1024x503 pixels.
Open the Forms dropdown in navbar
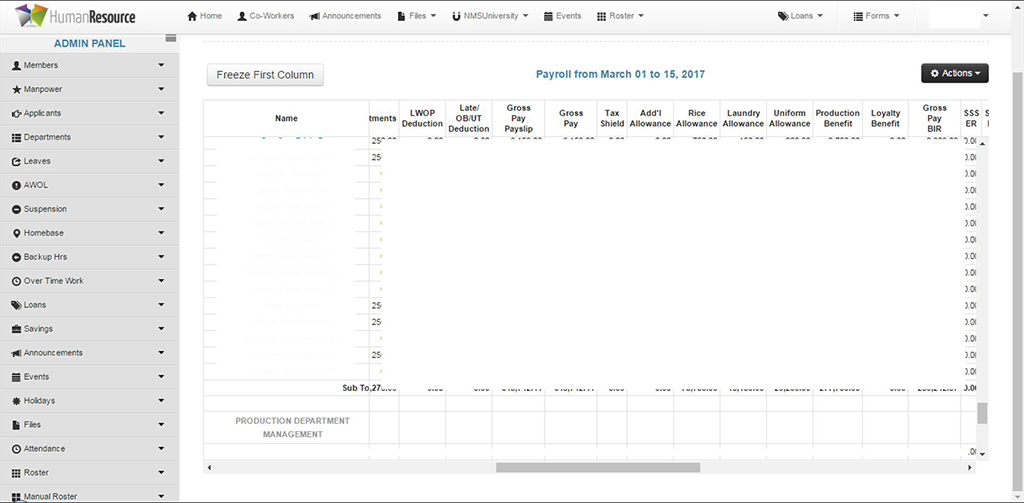tap(876, 16)
